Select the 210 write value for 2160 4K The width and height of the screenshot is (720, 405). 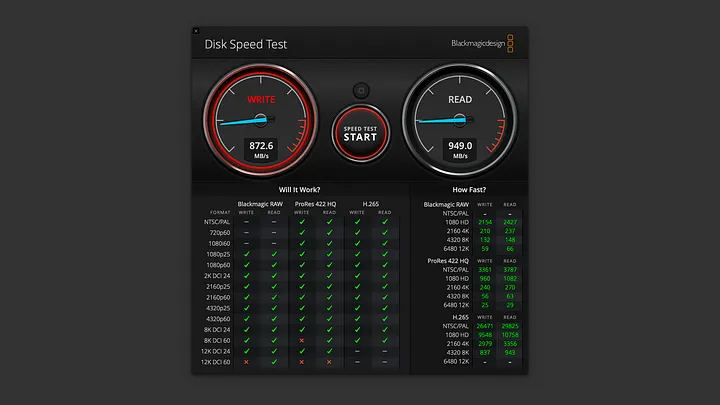[485, 231]
